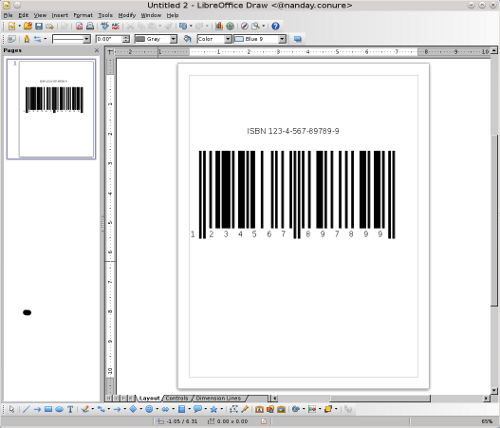Screen dimensions: 500x428
Task: Select the Flowchart shapes tool
Action: (x=182, y=409)
